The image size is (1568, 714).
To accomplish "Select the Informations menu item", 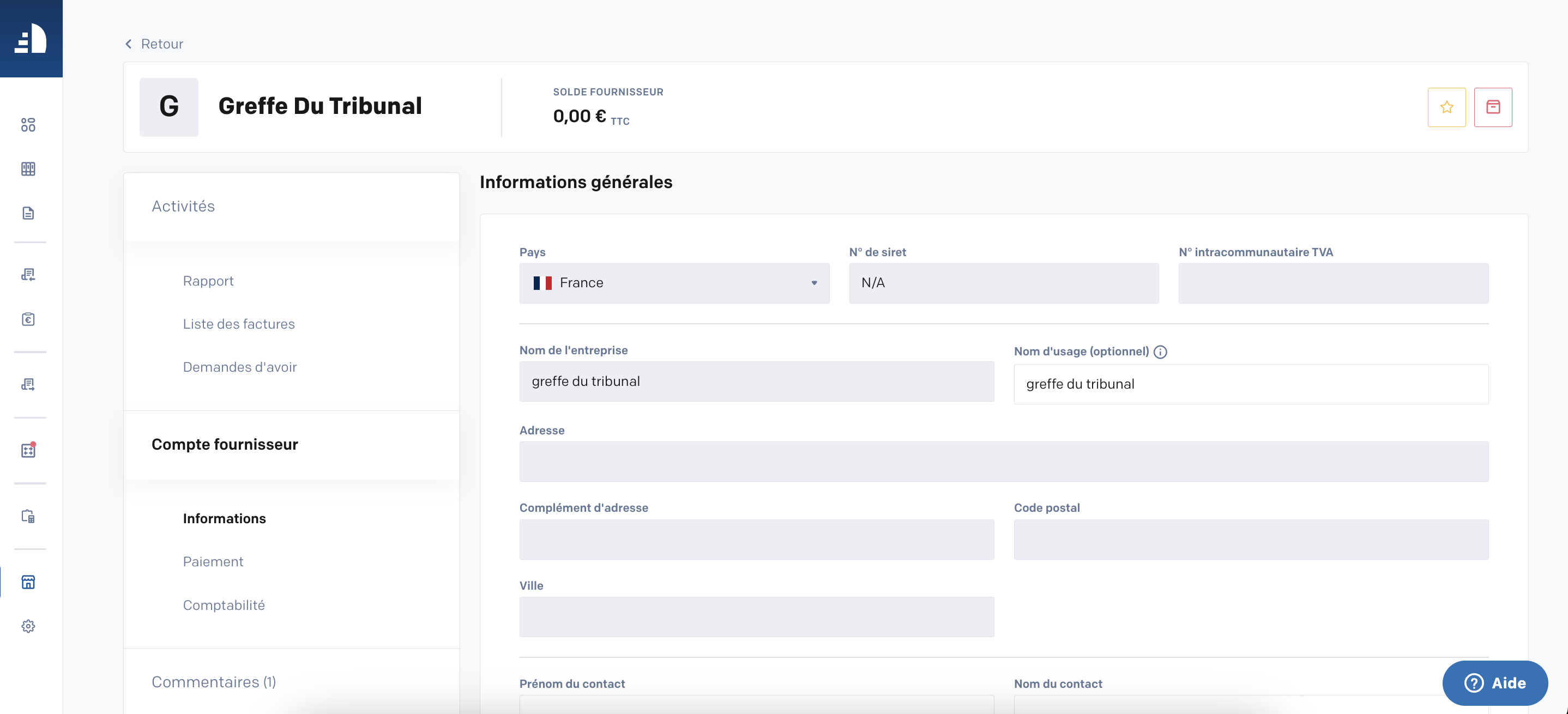I will (x=224, y=519).
